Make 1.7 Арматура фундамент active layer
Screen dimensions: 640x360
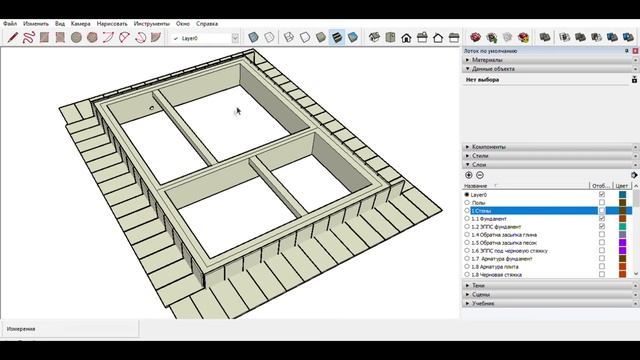point(467,258)
